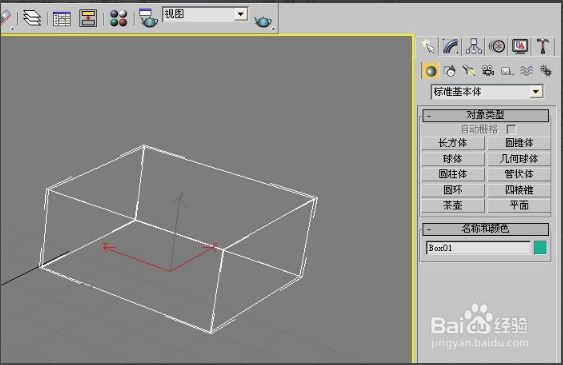The height and width of the screenshot is (365, 563).
Task: Click Quick Render teapot icon
Action: [263, 22]
